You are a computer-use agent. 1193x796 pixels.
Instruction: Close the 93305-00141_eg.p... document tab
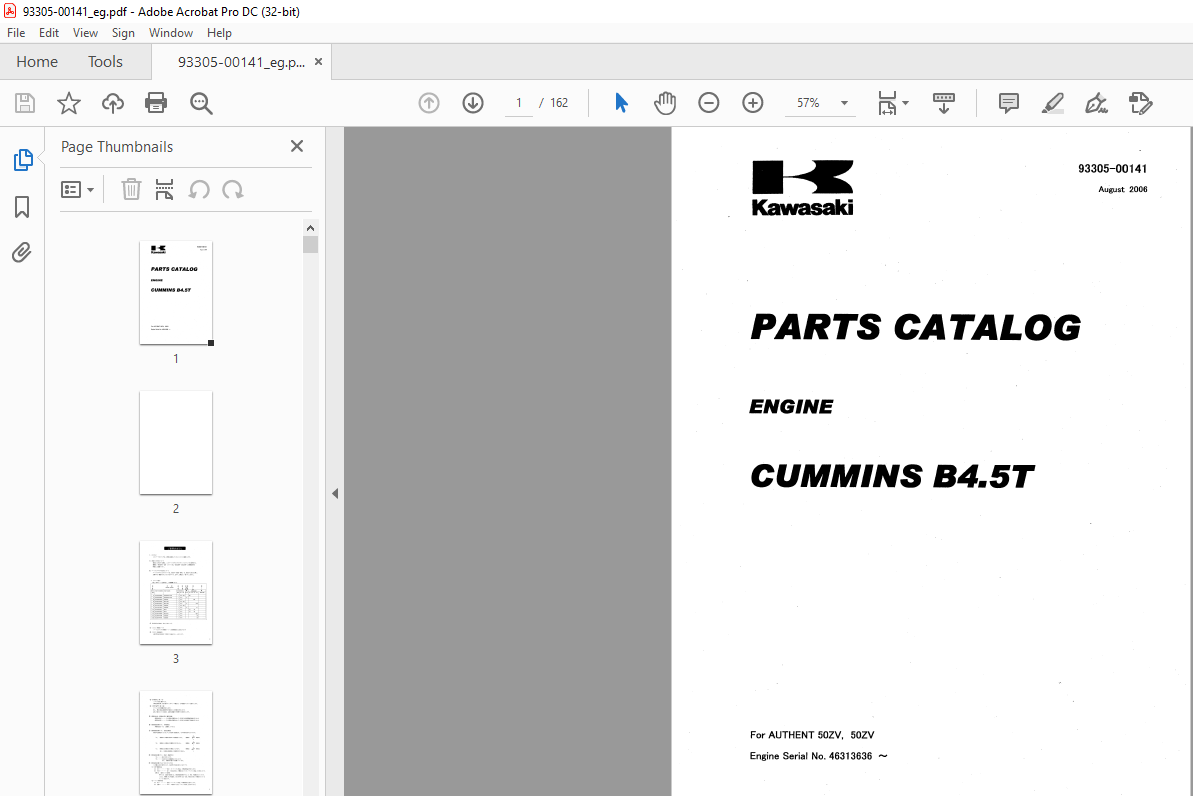(x=319, y=62)
